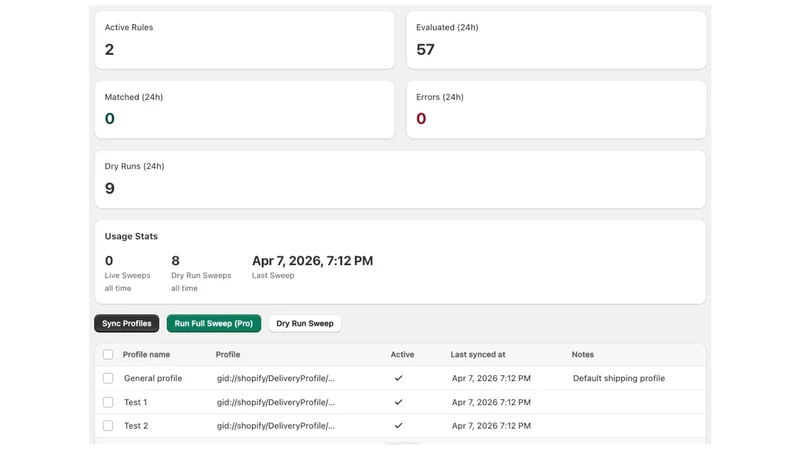800x450 pixels.
Task: Click the Notes column header
Action: point(583,354)
